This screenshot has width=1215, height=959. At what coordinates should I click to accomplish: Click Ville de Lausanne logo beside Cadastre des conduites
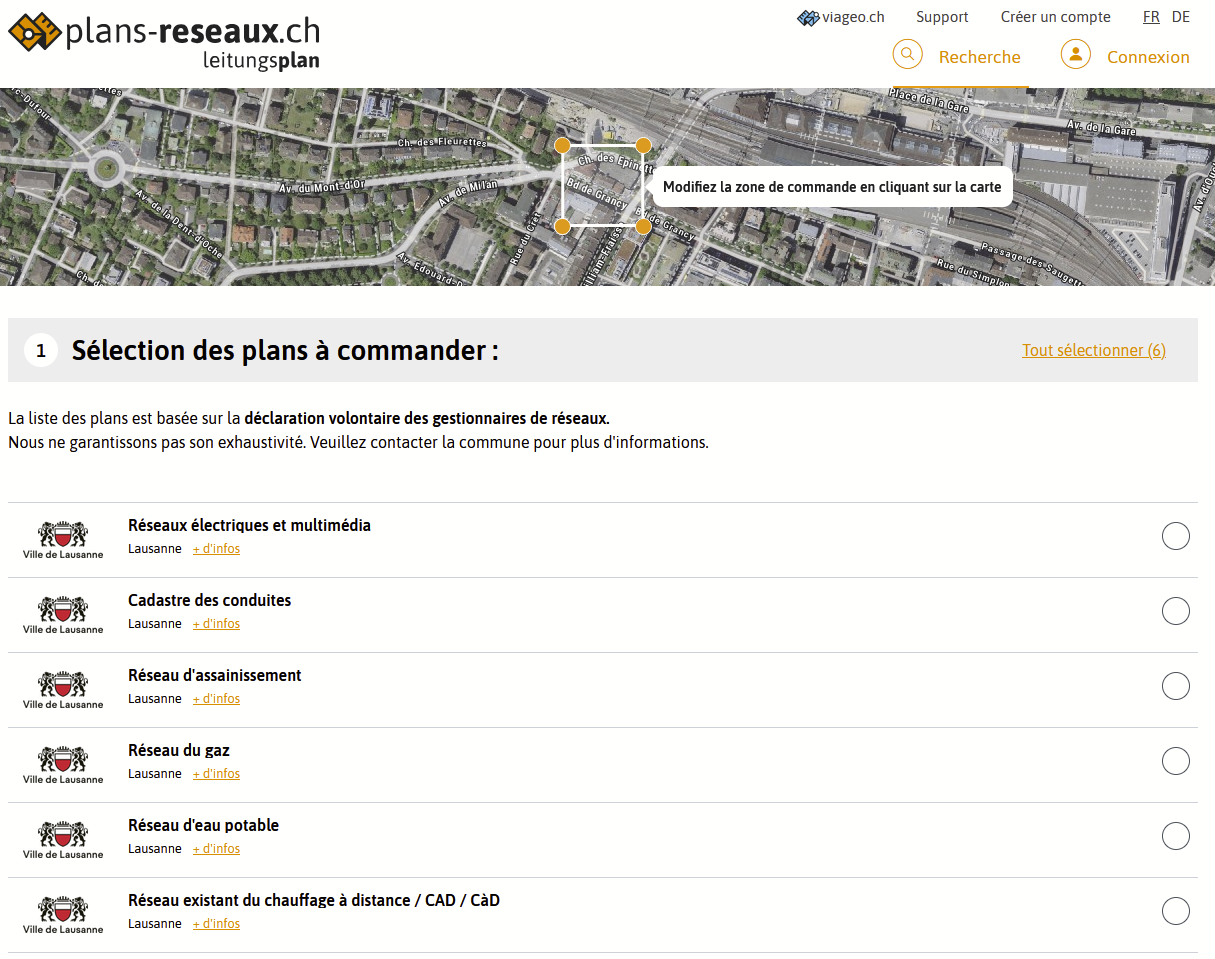pos(63,613)
